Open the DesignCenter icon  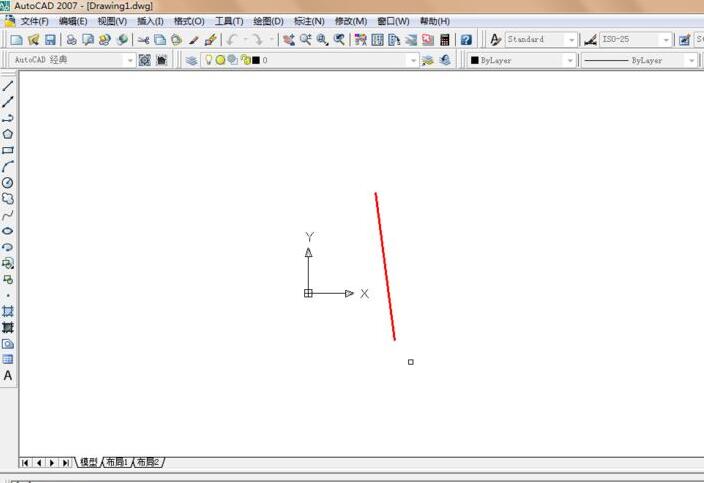point(378,40)
